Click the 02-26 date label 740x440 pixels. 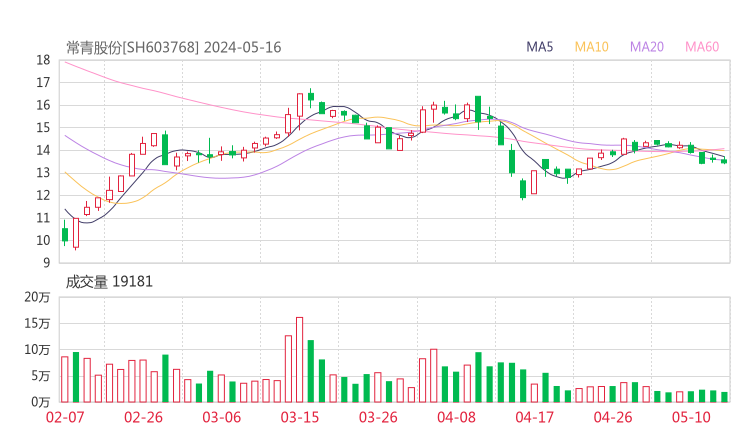point(143,417)
